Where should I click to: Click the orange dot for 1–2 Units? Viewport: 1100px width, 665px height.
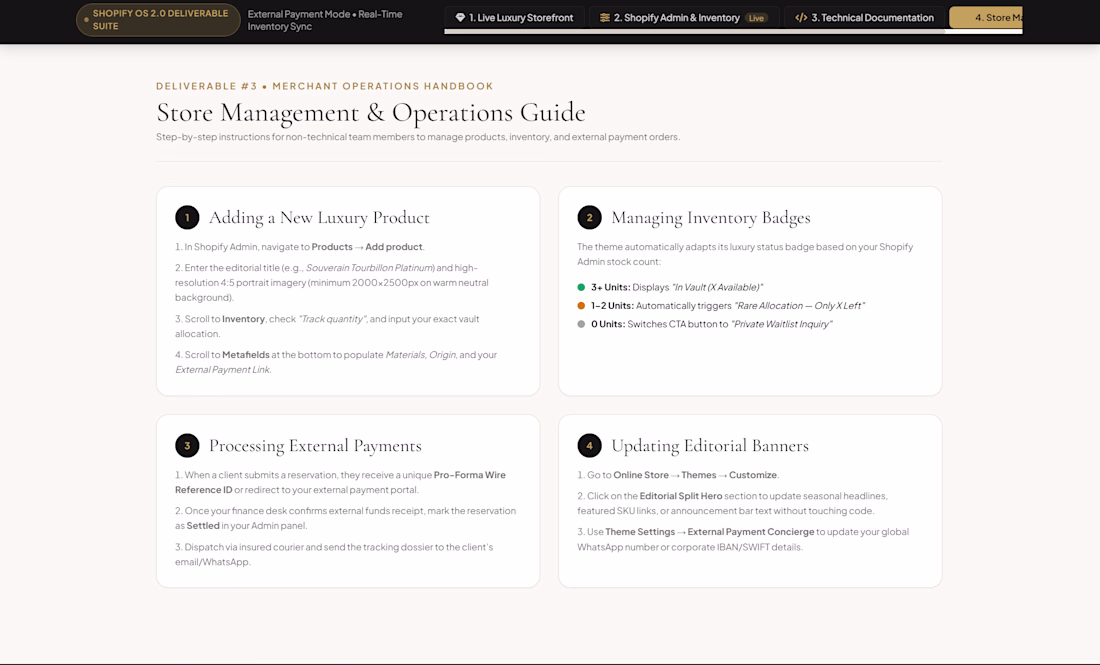pos(581,305)
